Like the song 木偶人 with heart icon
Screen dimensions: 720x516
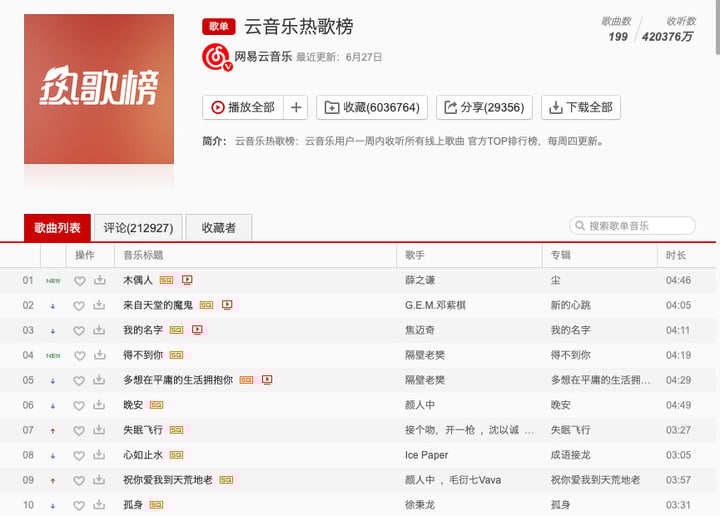pyautogui.click(x=79, y=280)
